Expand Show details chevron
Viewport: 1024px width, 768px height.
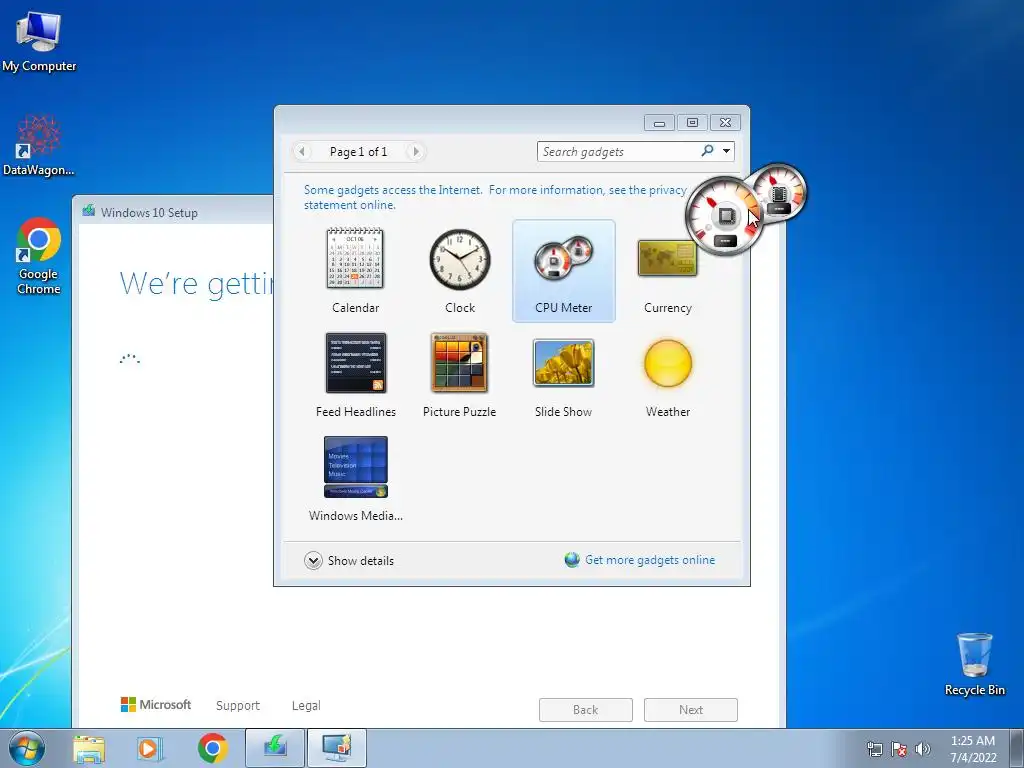coord(313,560)
